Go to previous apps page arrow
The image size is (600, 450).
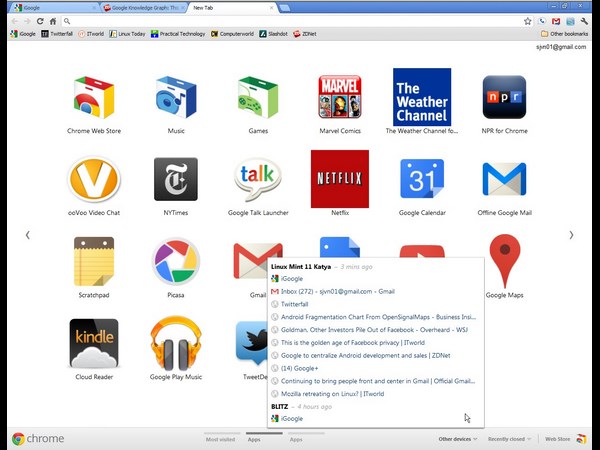coord(27,235)
